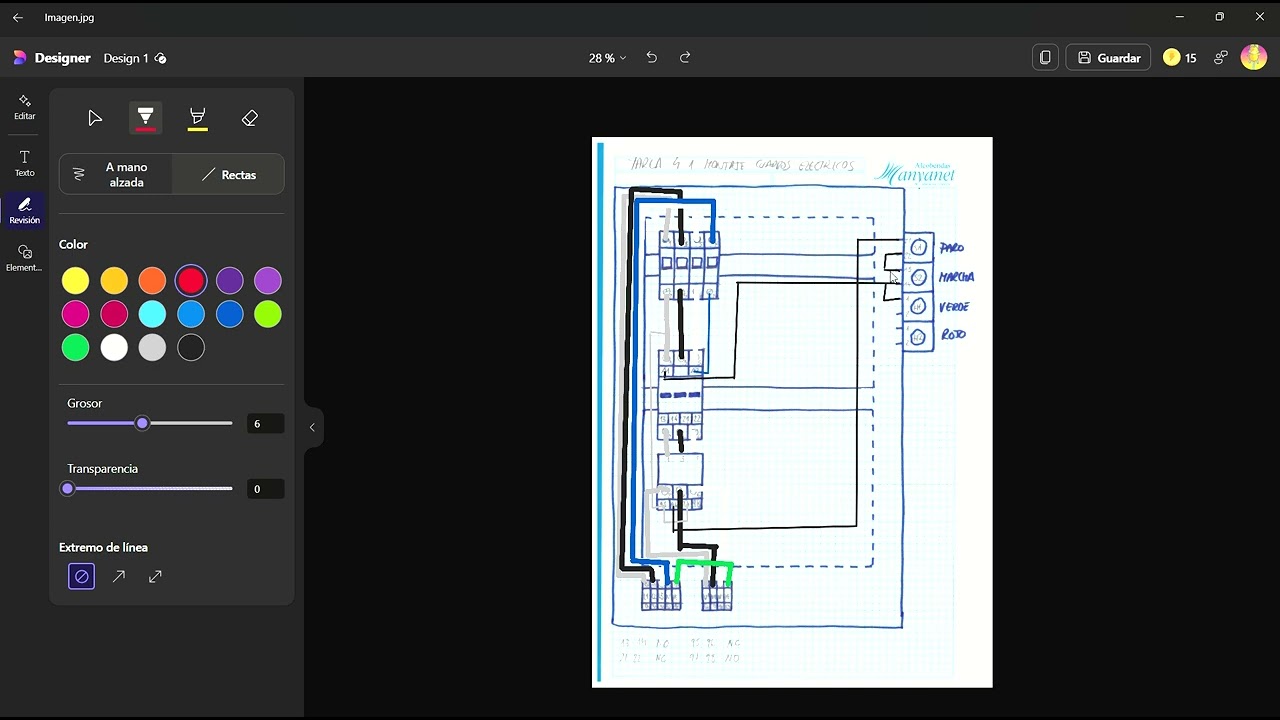Click the Grosor slider handle
This screenshot has height=720, width=1280.
click(142, 423)
